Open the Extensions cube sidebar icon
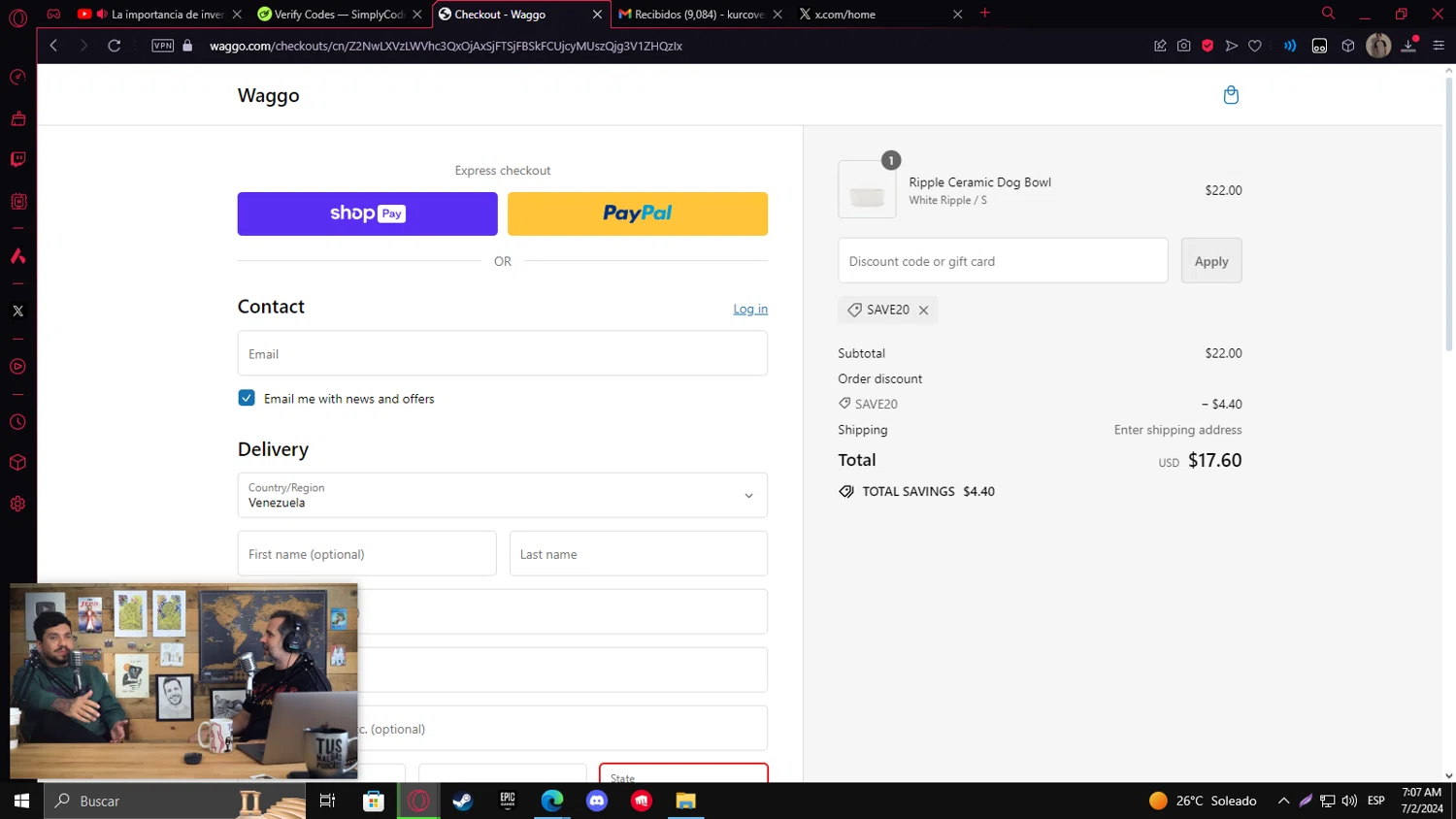This screenshot has width=1456, height=819. [x=17, y=463]
